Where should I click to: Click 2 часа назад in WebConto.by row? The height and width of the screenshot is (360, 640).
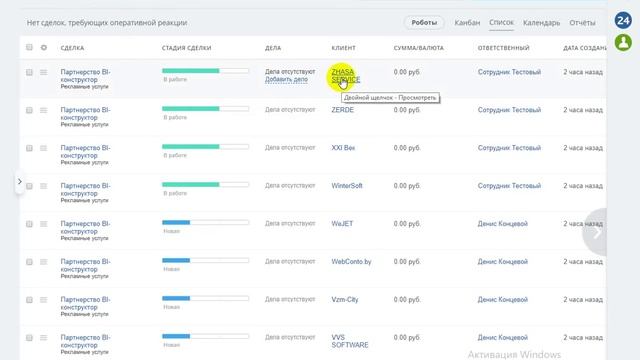pos(583,262)
